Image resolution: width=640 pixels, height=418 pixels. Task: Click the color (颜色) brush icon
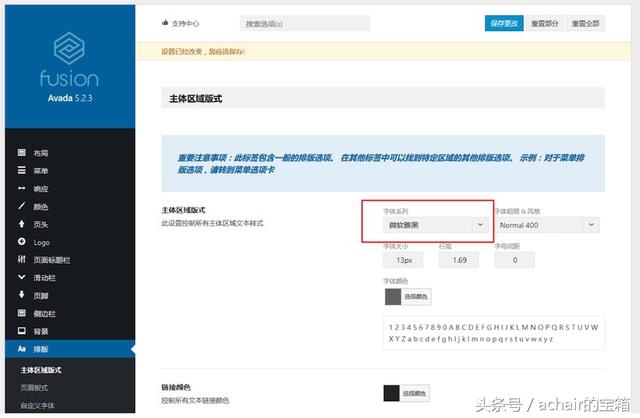(22, 206)
